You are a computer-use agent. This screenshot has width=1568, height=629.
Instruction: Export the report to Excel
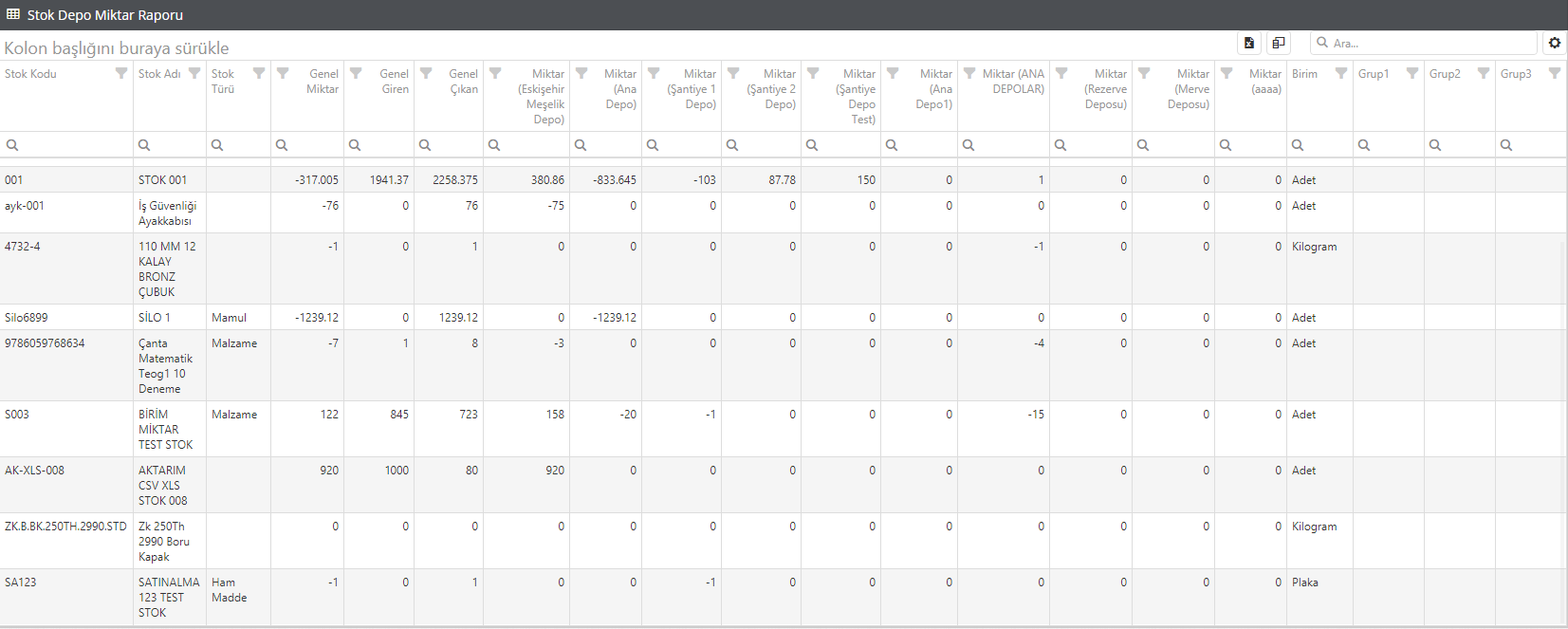[1249, 43]
